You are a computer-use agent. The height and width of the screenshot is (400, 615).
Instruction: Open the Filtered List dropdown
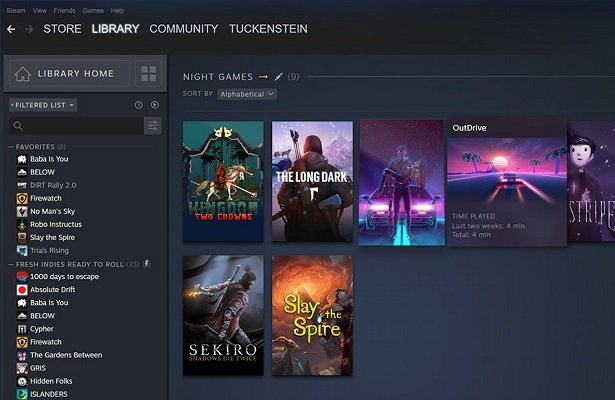(x=43, y=105)
